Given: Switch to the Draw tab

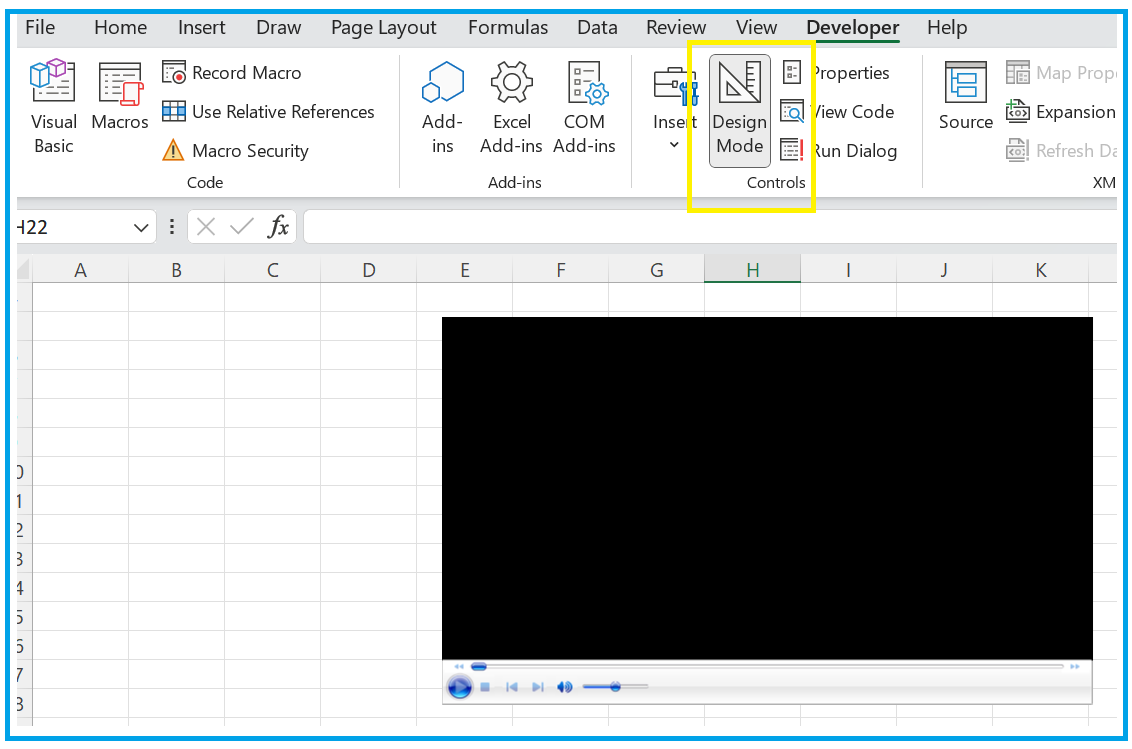Looking at the screenshot, I should point(279,27).
